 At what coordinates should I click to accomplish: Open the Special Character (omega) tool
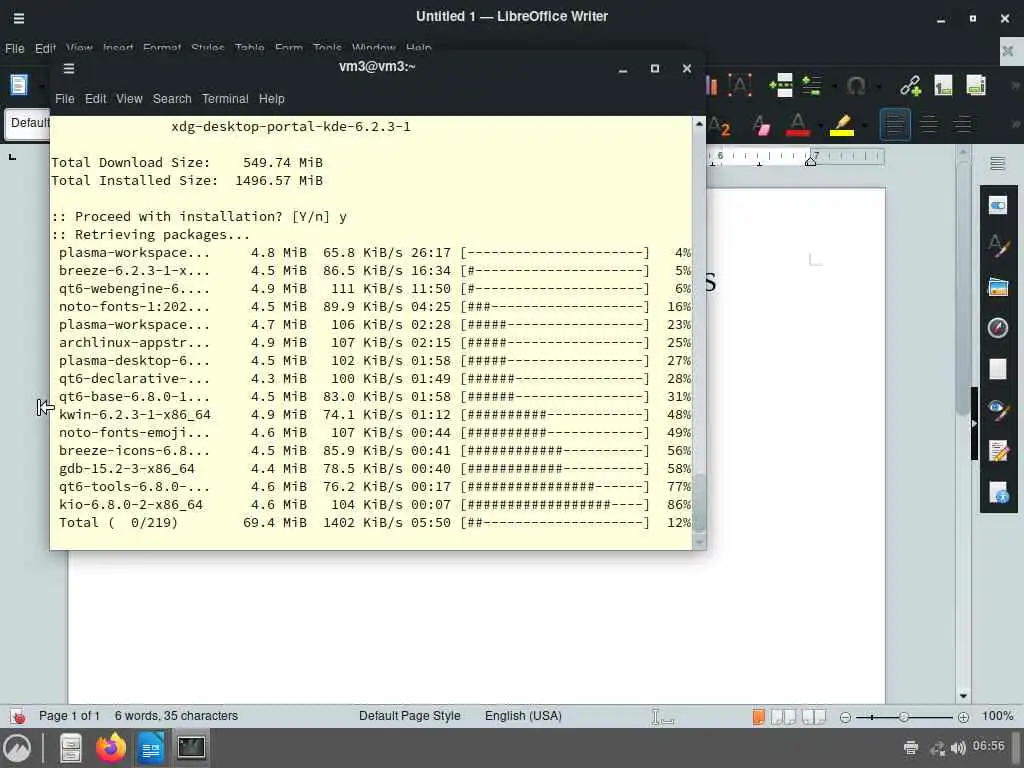pos(856,86)
